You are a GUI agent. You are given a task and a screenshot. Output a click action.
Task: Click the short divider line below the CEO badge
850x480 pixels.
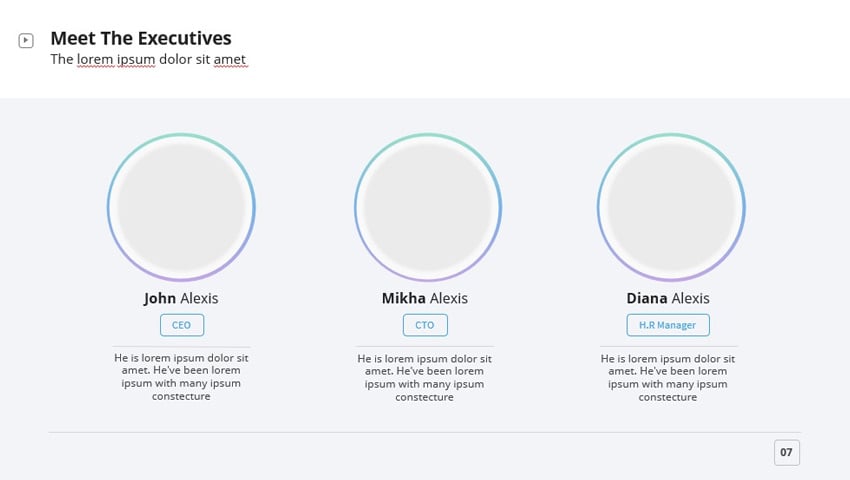[x=181, y=347]
